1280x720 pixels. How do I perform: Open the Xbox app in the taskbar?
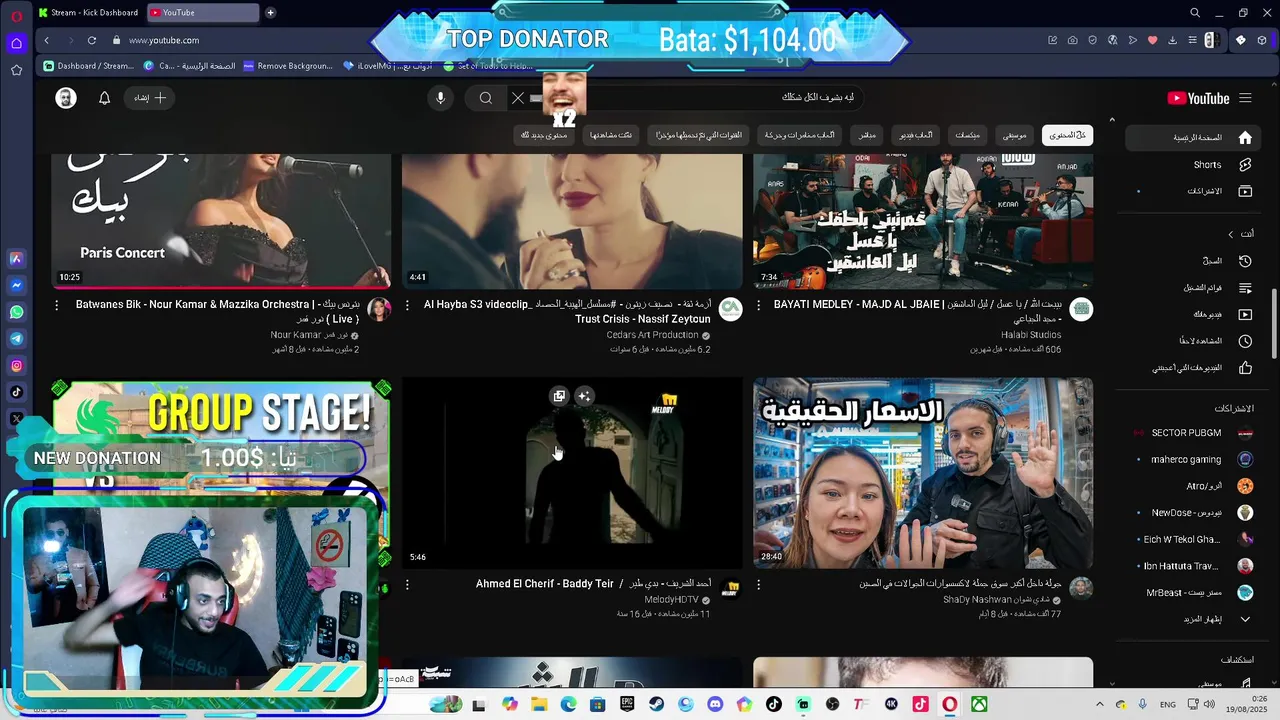979,705
